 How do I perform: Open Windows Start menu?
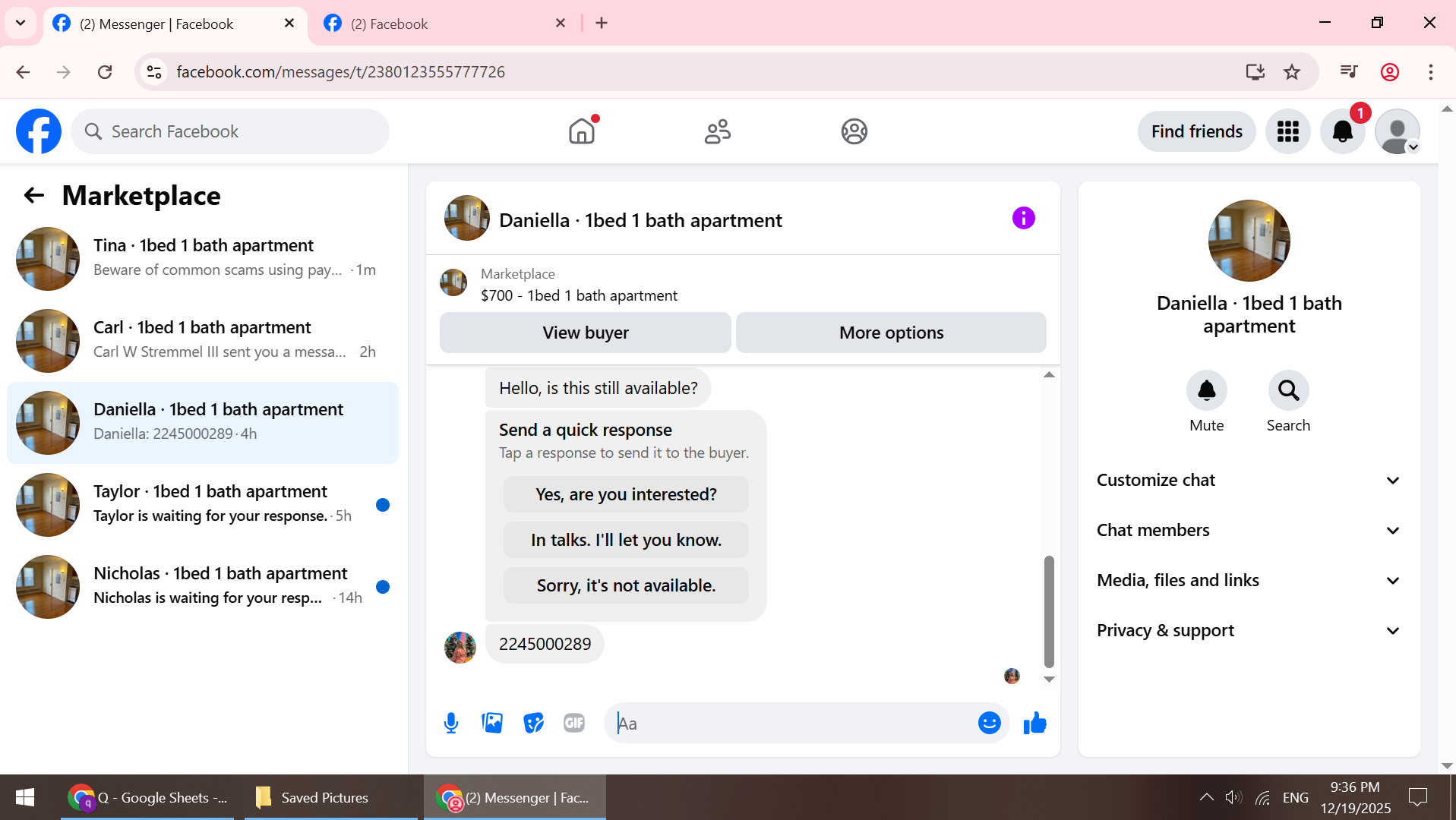(x=25, y=797)
